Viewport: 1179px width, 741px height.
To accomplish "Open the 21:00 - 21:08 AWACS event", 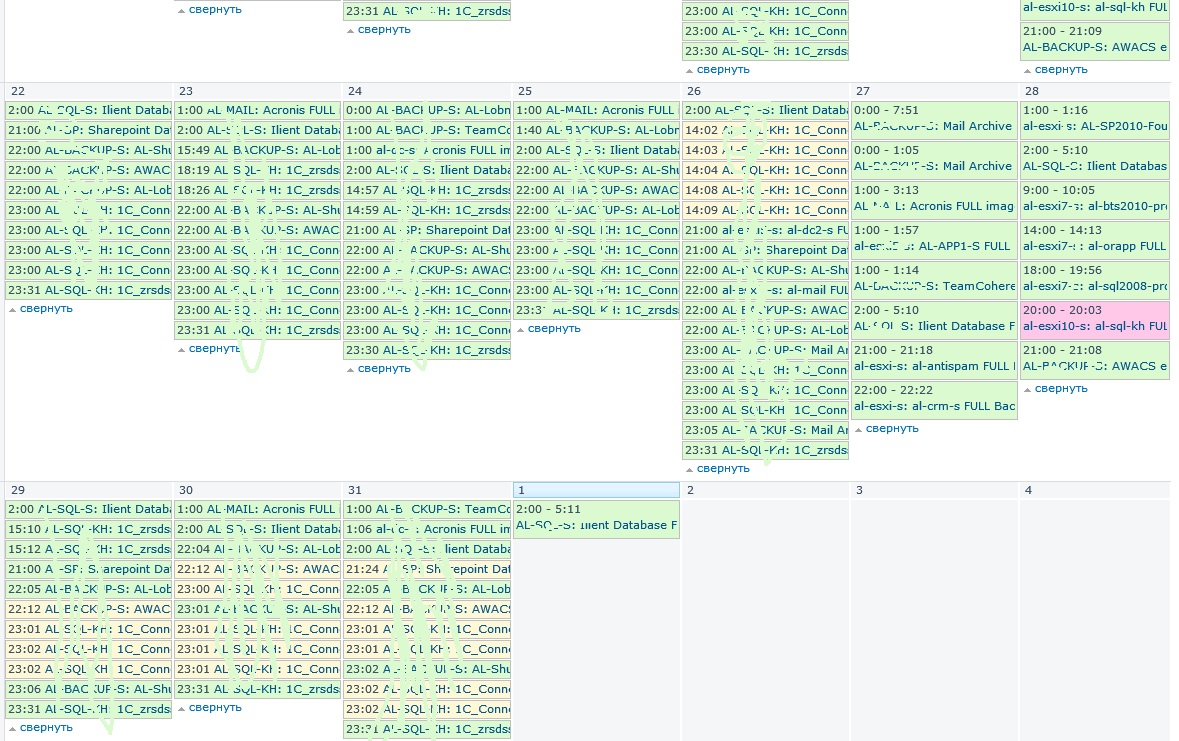I will 1095,358.
